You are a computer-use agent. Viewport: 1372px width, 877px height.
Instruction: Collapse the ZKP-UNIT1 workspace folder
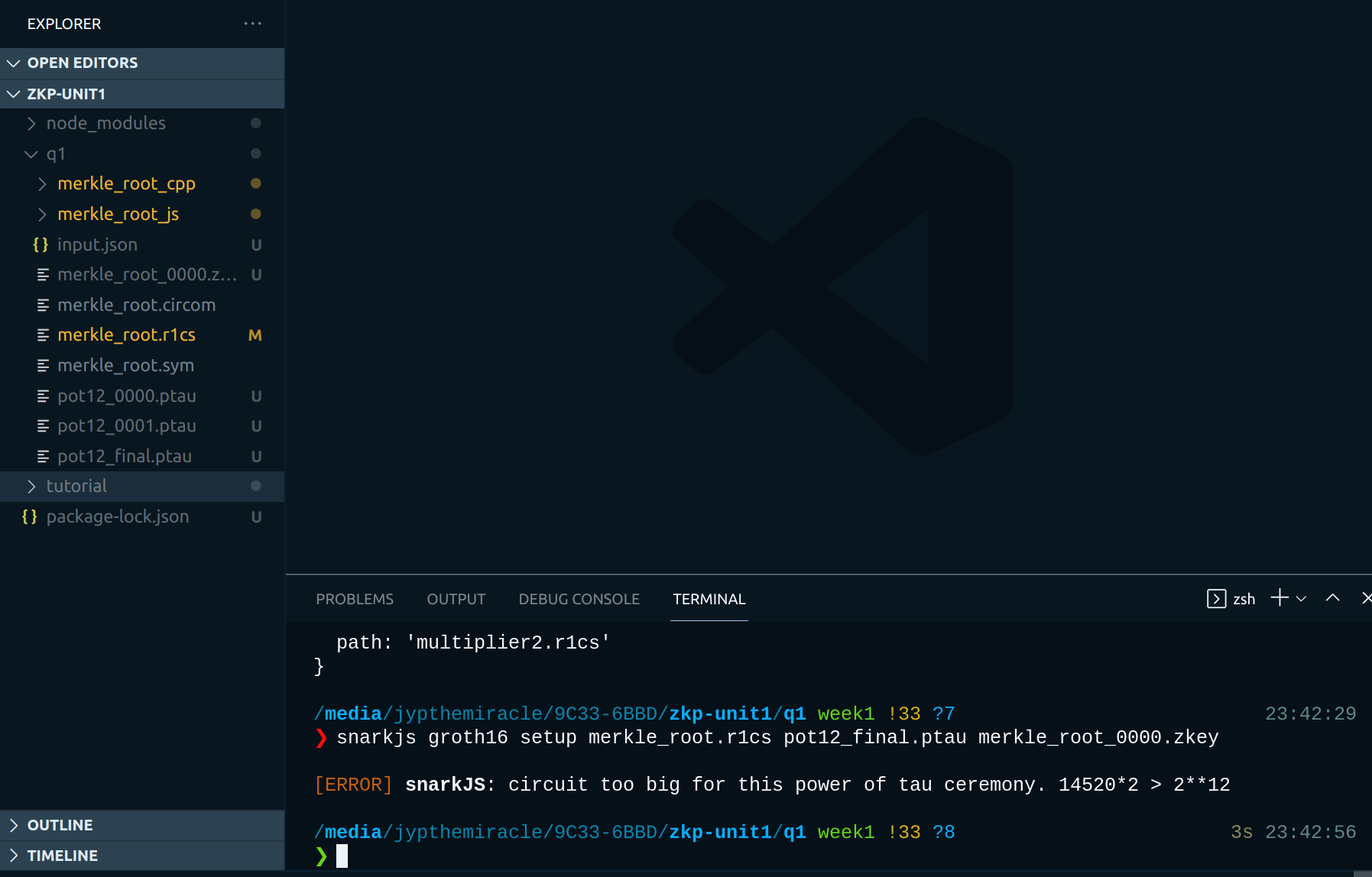point(142,94)
